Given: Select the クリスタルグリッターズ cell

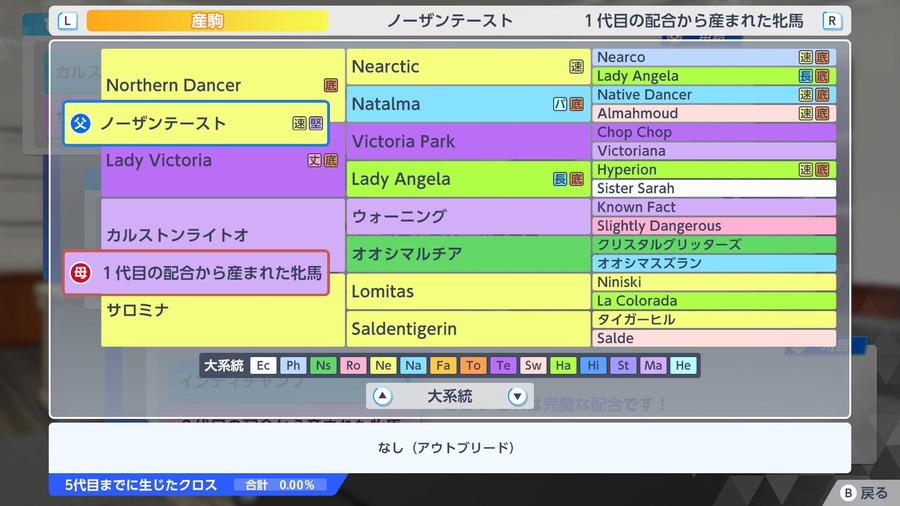Looking at the screenshot, I should click(x=714, y=244).
